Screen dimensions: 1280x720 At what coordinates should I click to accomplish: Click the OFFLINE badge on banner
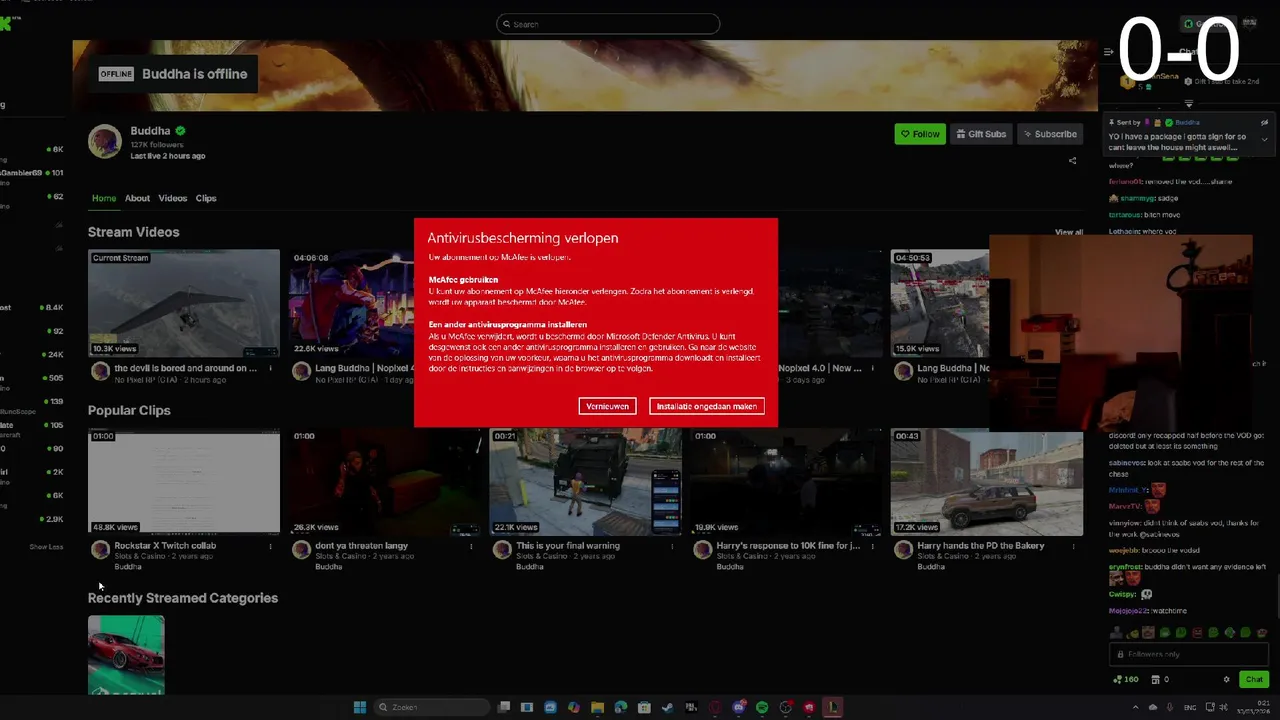116,74
